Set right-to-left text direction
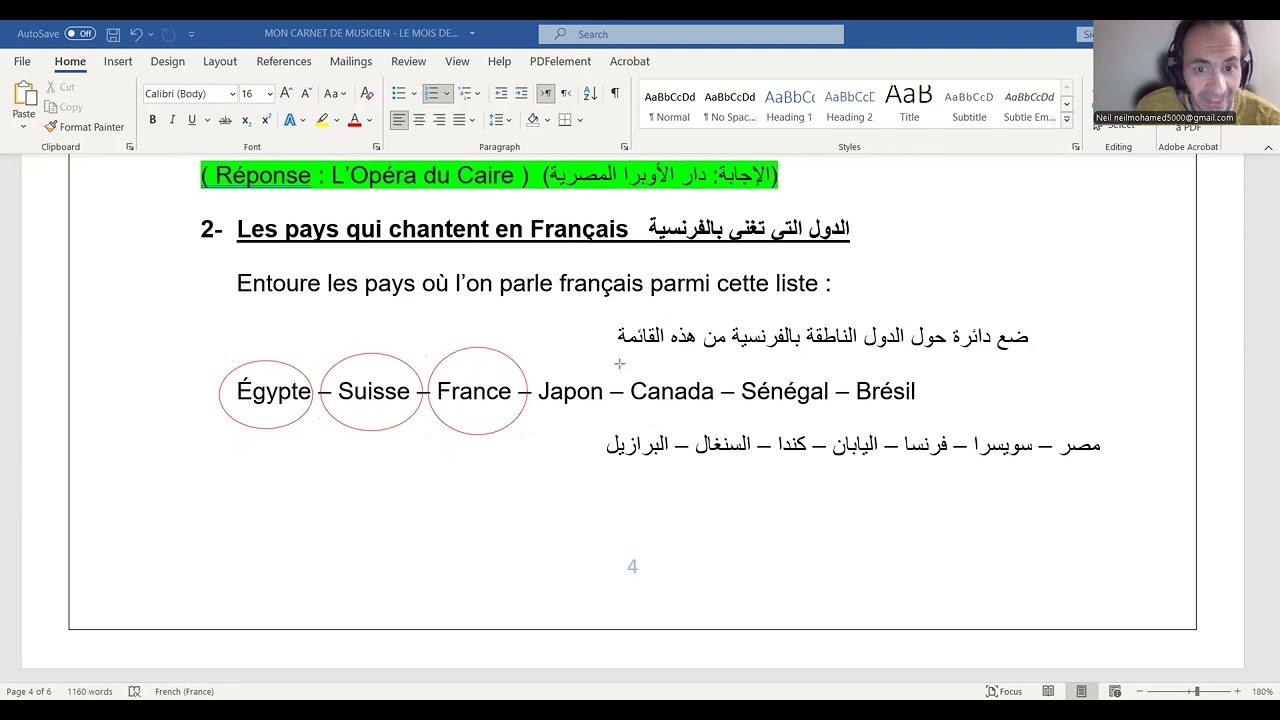Viewport: 1280px width, 720px height. click(566, 93)
